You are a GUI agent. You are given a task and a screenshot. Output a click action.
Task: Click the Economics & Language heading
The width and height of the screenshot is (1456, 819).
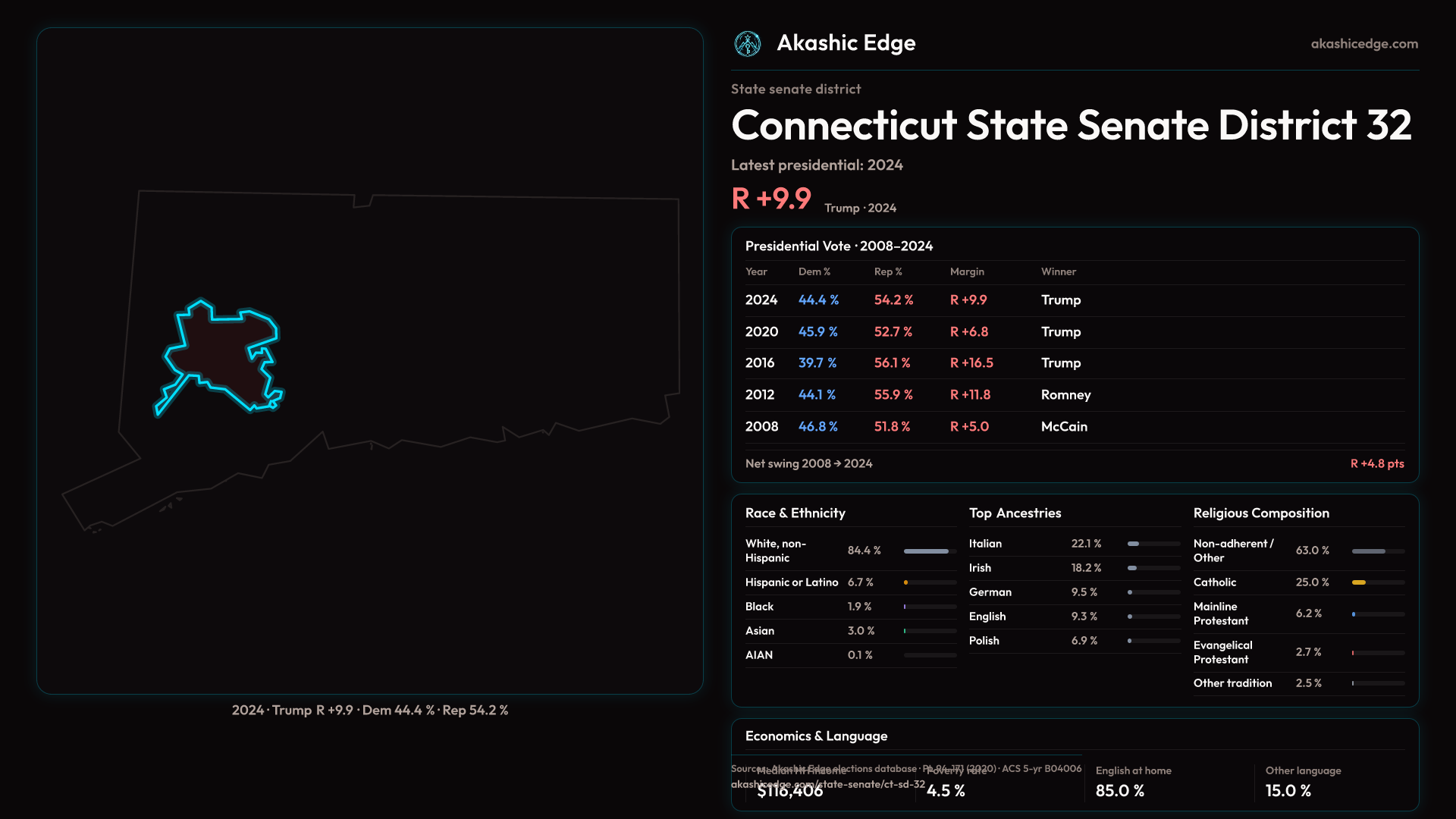[816, 736]
